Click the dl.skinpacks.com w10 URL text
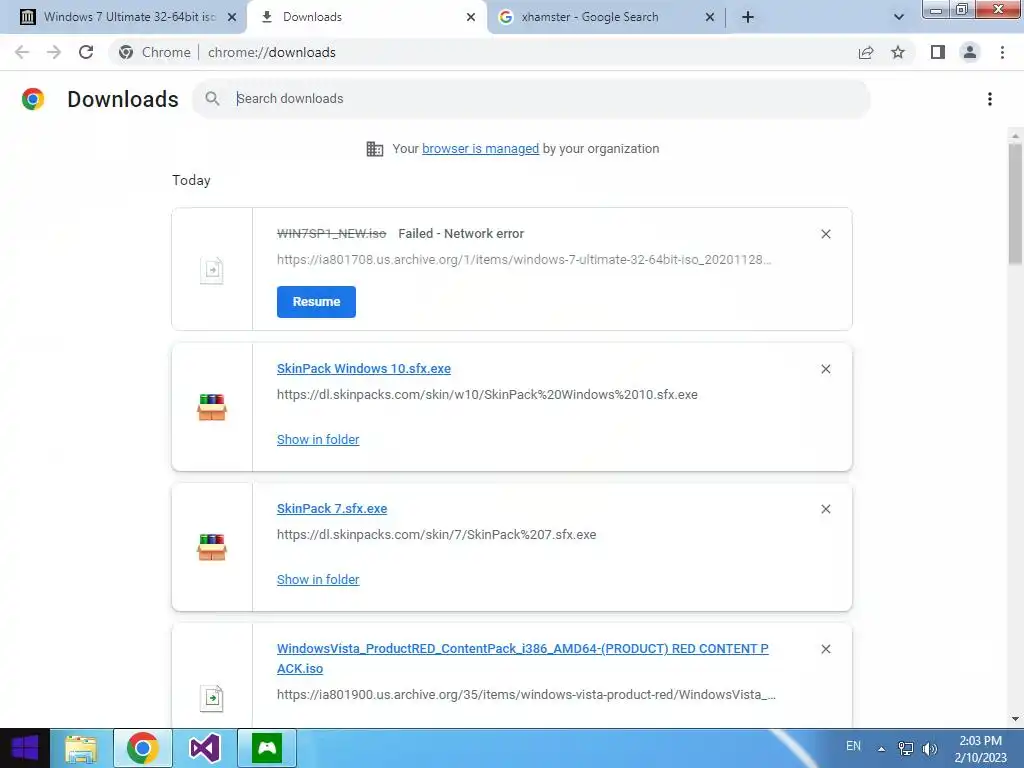Viewport: 1024px width, 768px height. [487, 394]
